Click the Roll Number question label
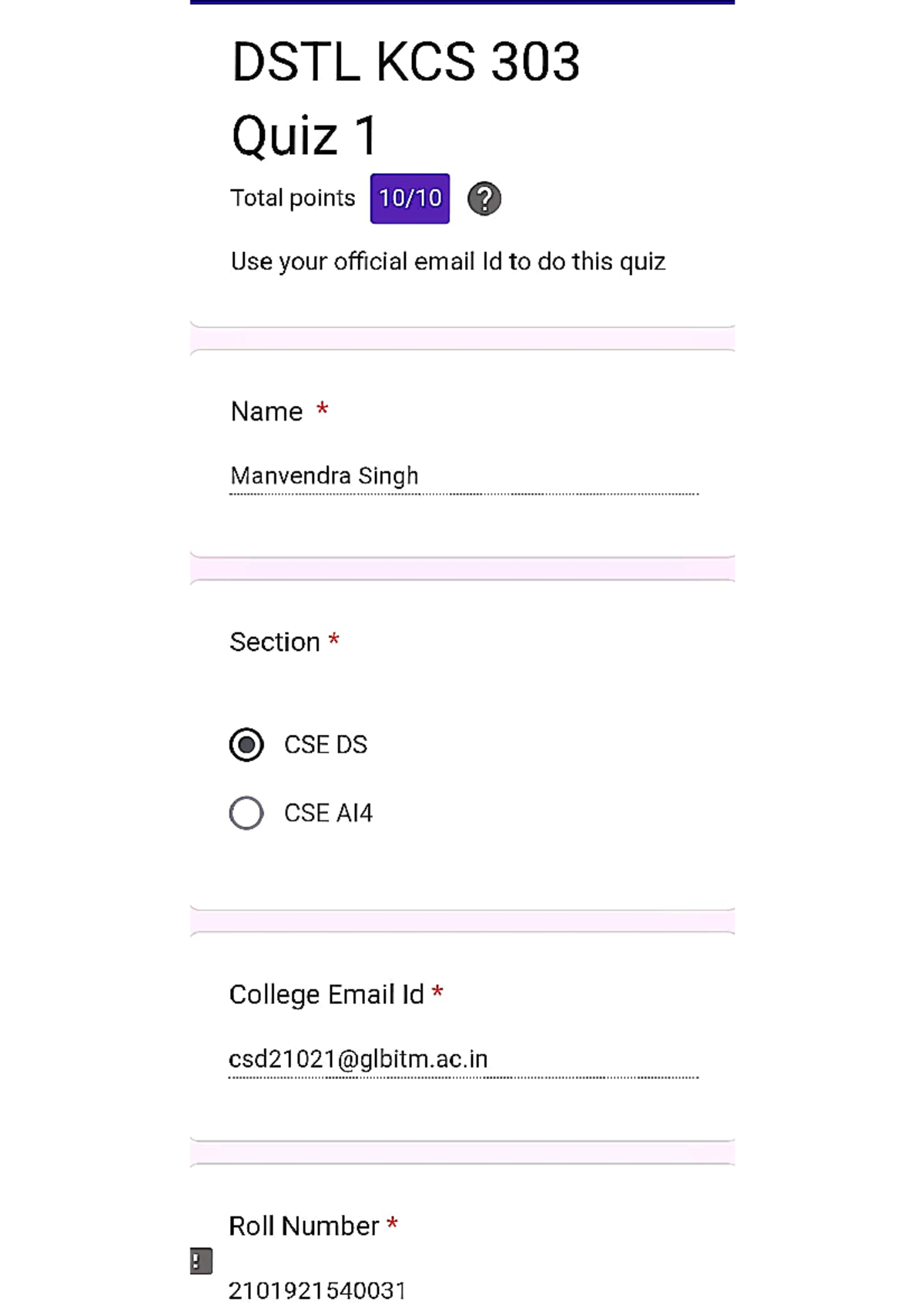Viewport: 924px width, 1308px height. 304,1226
